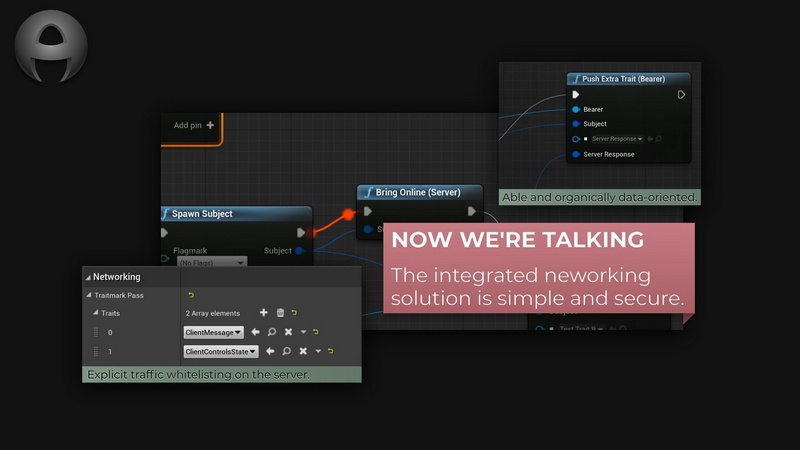This screenshot has width=800, height=450.
Task: Open the ClientMessage trait dropdown
Action: [x=213, y=332]
